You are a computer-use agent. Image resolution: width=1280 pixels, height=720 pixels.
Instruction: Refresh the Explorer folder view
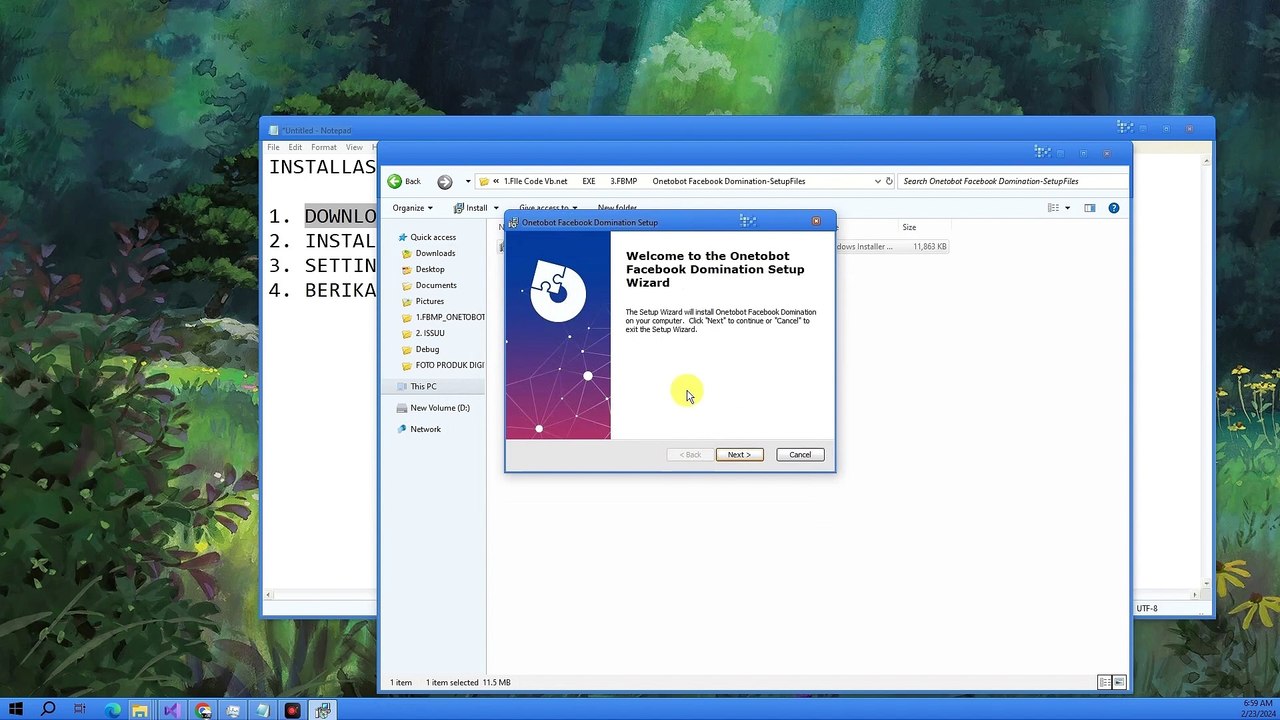click(x=889, y=181)
